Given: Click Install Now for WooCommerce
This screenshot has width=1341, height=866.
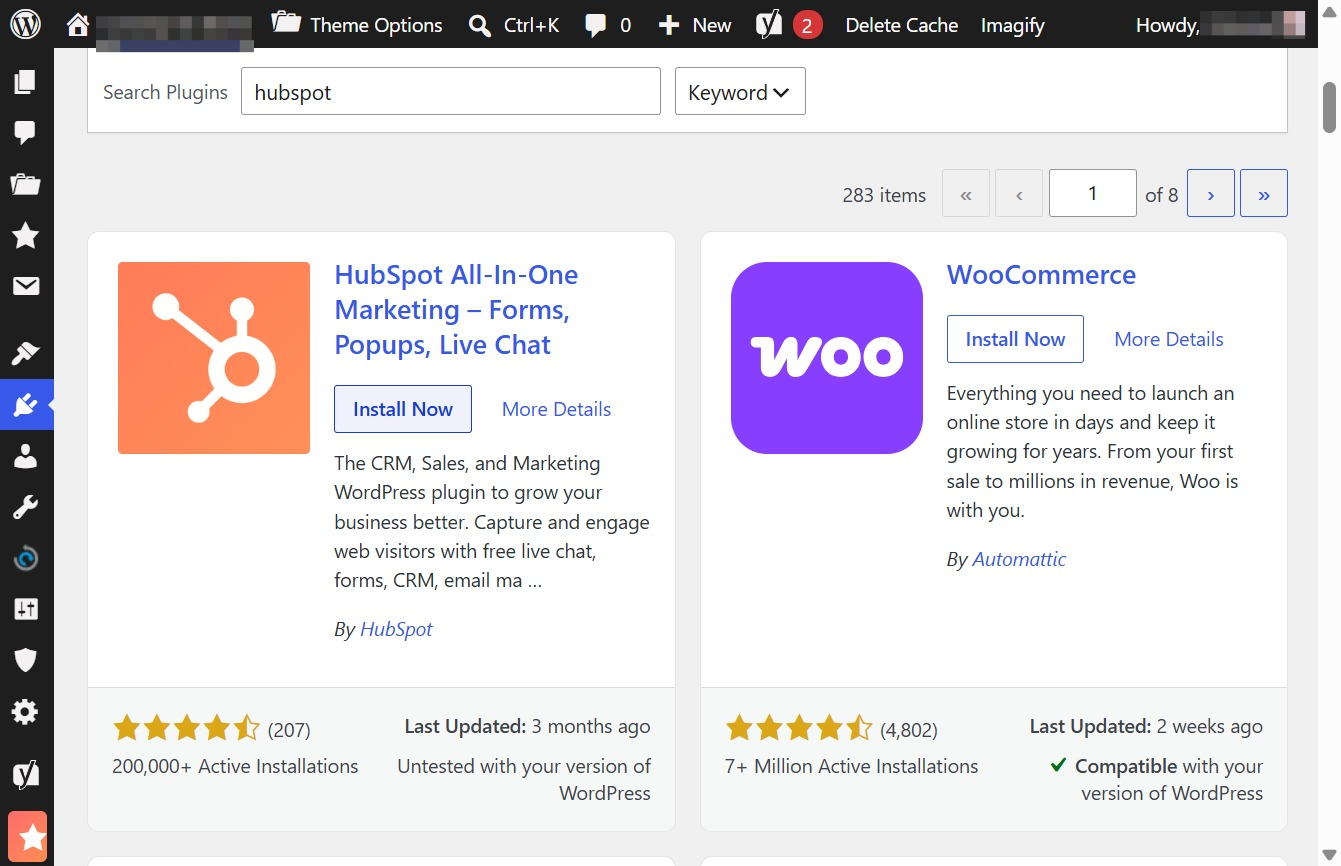Looking at the screenshot, I should pyautogui.click(x=1015, y=339).
